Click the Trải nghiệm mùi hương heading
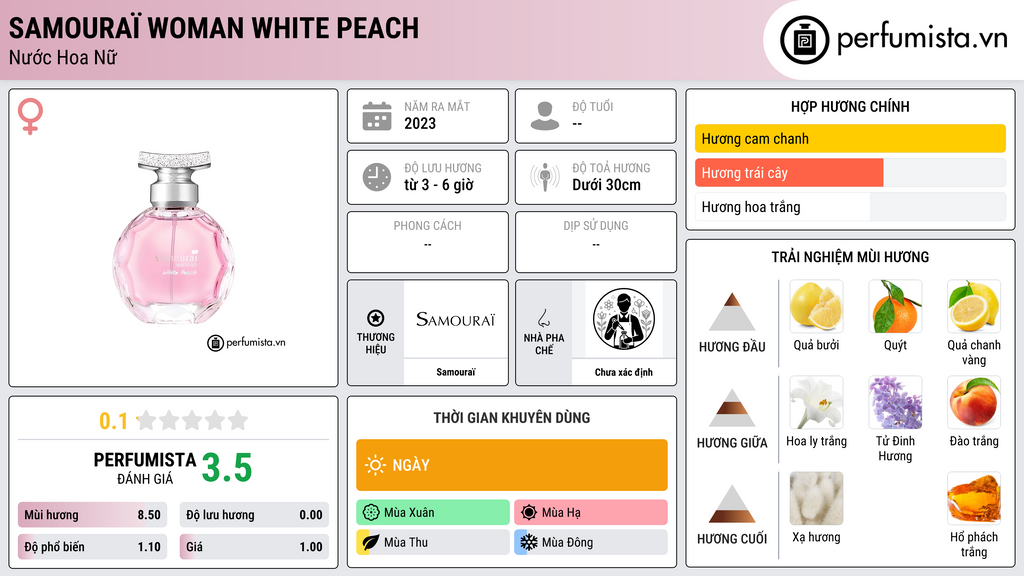This screenshot has height=576, width=1024. pos(850,257)
